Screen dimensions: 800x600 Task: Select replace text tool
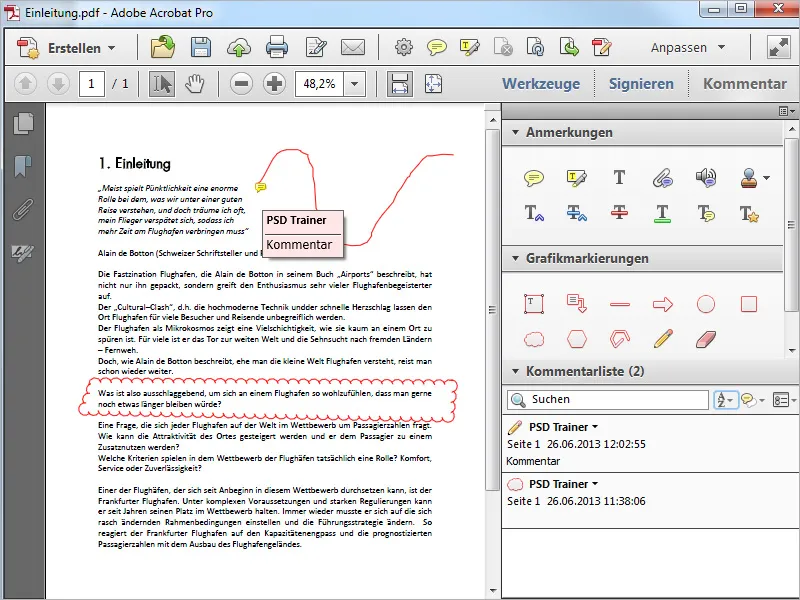(x=577, y=213)
